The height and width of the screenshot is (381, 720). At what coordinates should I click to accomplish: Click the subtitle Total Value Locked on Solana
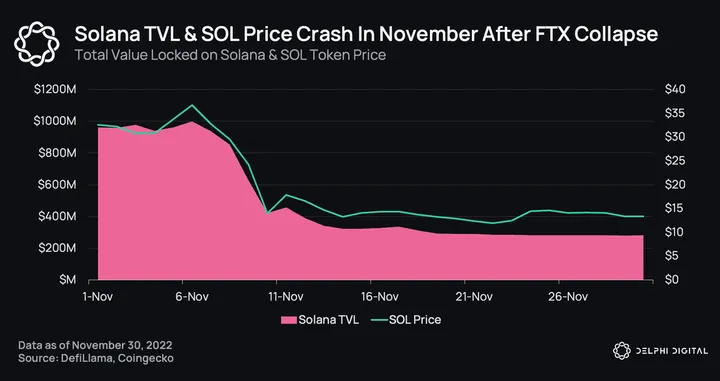(x=230, y=55)
